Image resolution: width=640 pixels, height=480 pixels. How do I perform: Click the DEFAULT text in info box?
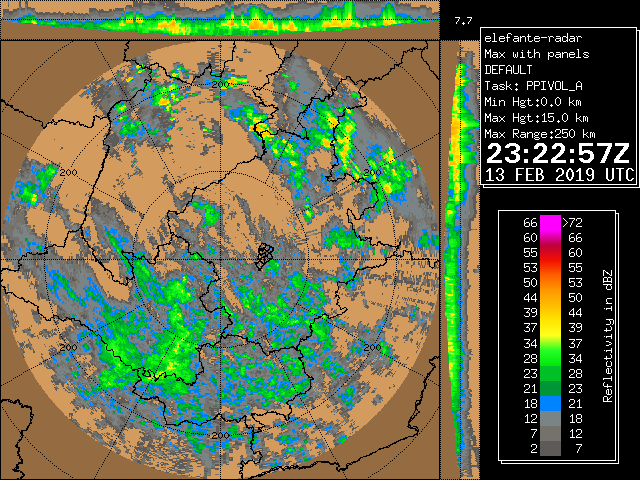click(511, 70)
